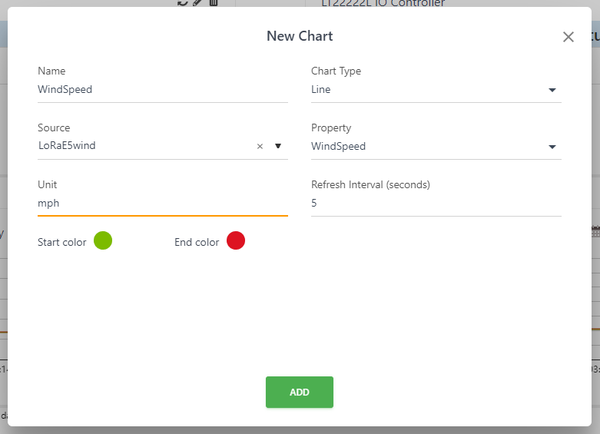Screen dimensions: 600x434
Task: Open the Chart Type dropdown arrow
Action: point(552,90)
